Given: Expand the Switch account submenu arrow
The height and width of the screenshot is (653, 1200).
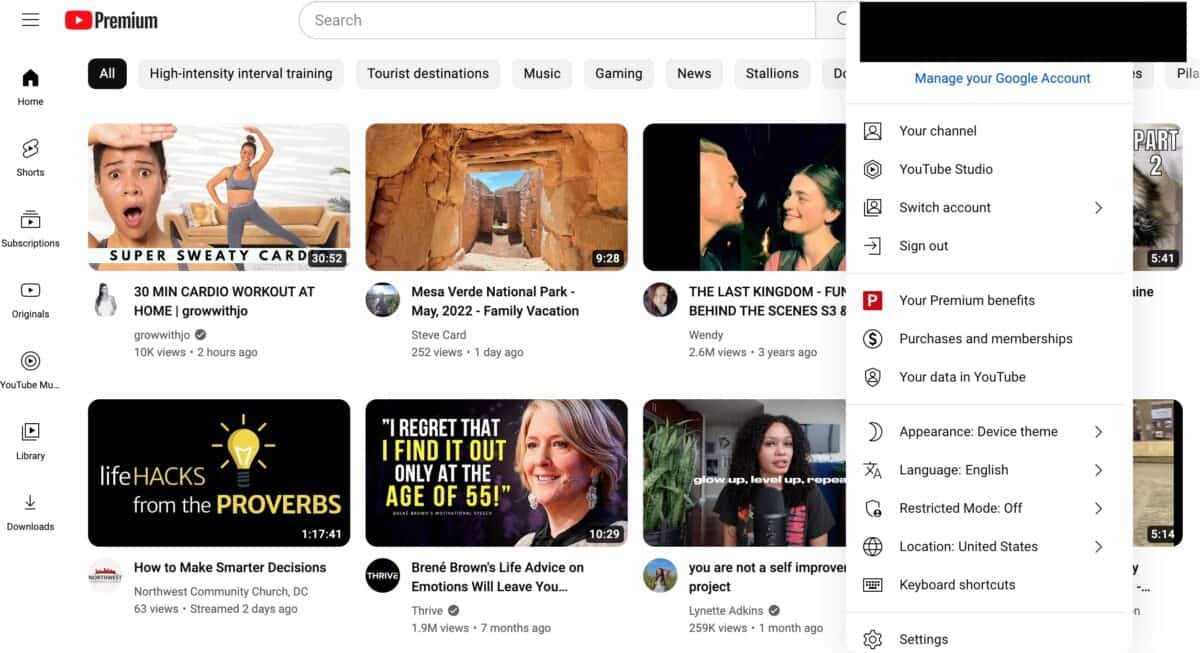Looking at the screenshot, I should (x=1098, y=207).
